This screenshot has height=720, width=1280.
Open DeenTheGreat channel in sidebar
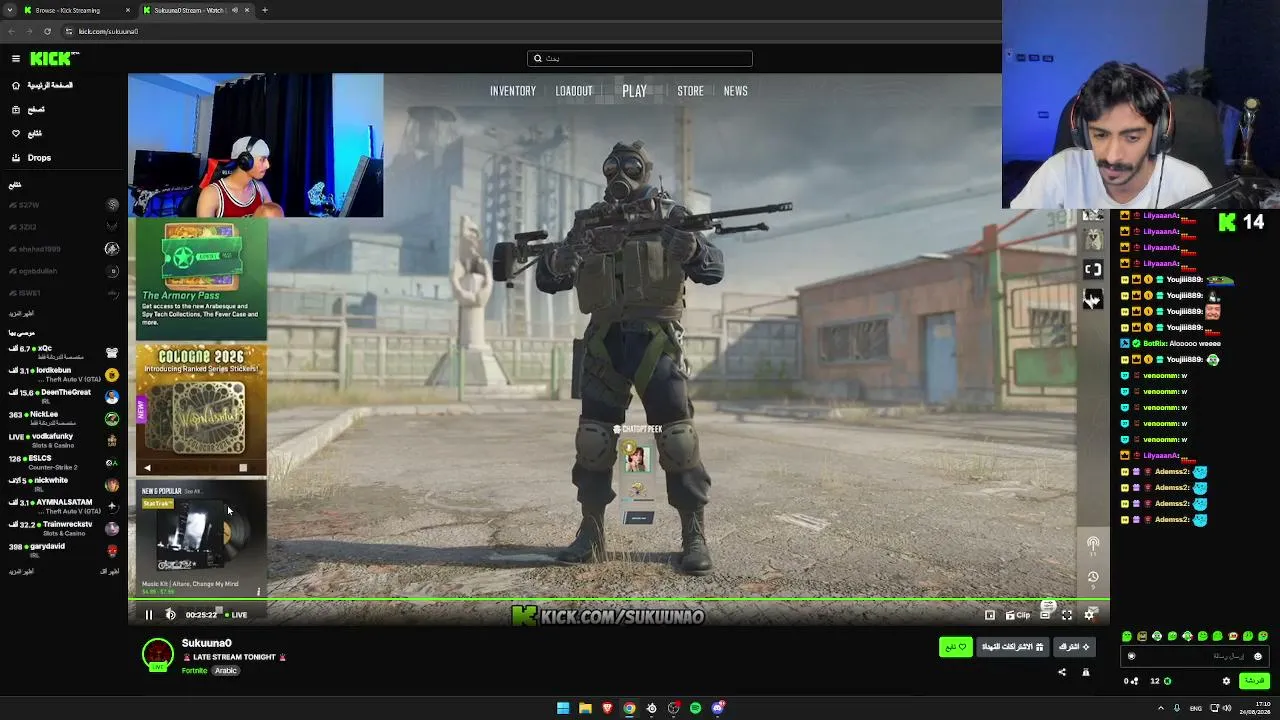[62, 396]
